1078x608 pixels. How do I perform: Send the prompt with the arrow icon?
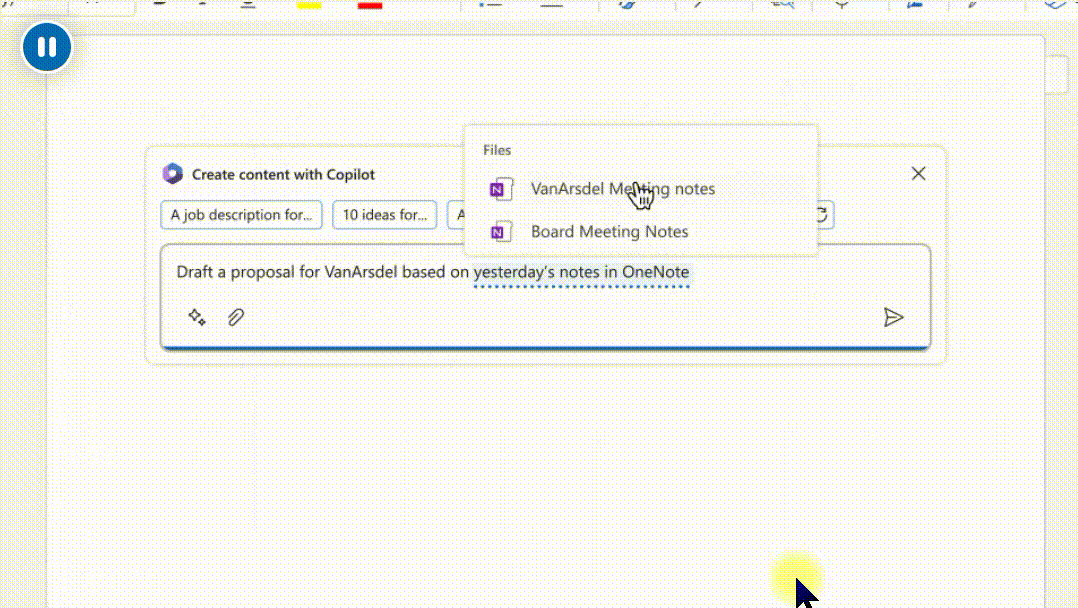click(x=893, y=317)
